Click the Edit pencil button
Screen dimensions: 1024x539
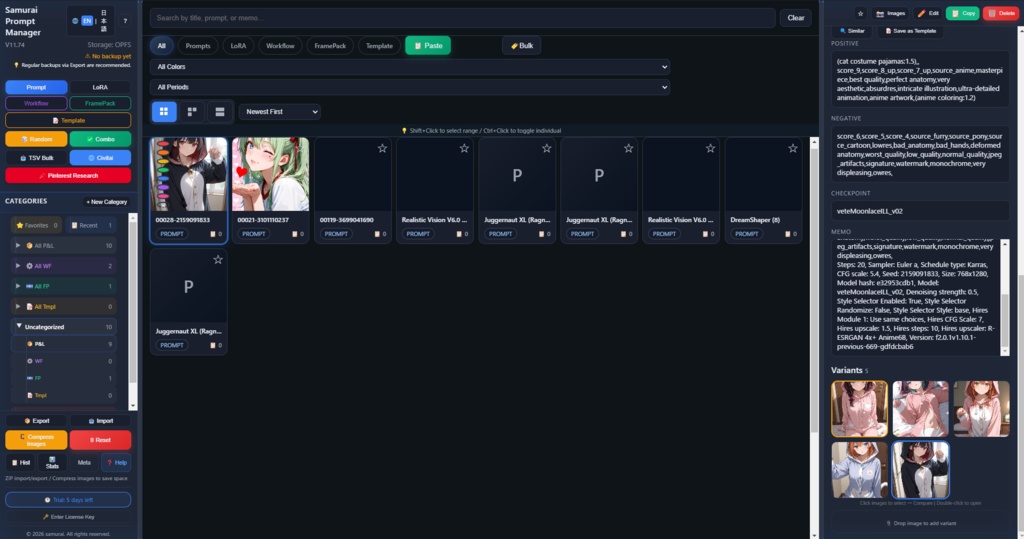coord(928,13)
